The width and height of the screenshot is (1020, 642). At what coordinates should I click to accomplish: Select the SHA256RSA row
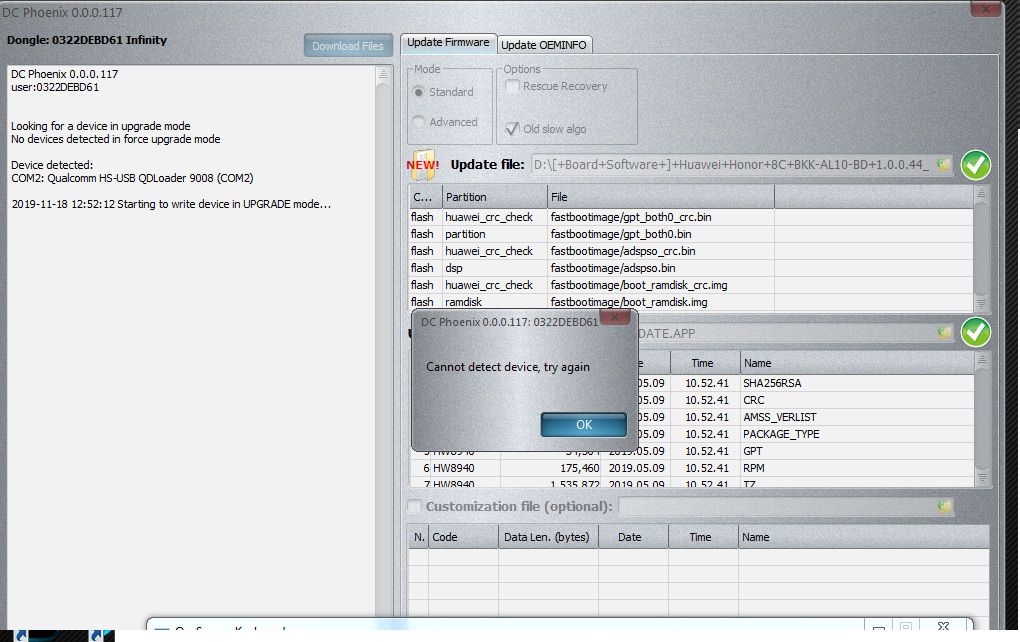tap(805, 383)
